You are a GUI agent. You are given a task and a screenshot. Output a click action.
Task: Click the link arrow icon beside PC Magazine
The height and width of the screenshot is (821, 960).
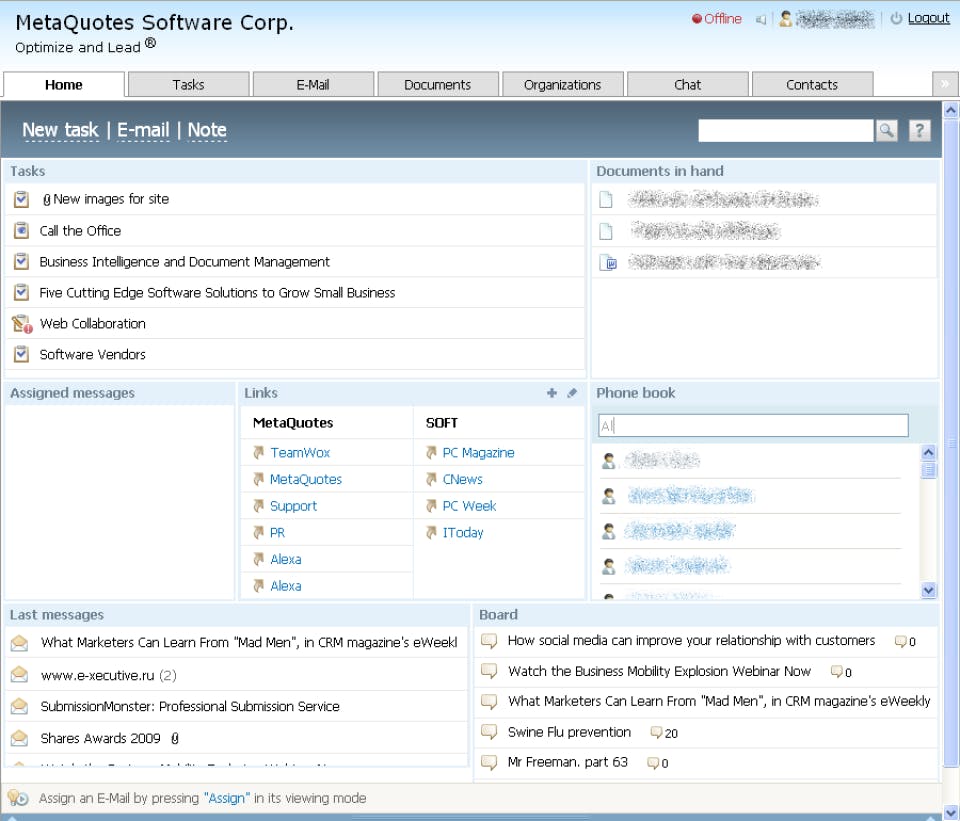coord(431,453)
